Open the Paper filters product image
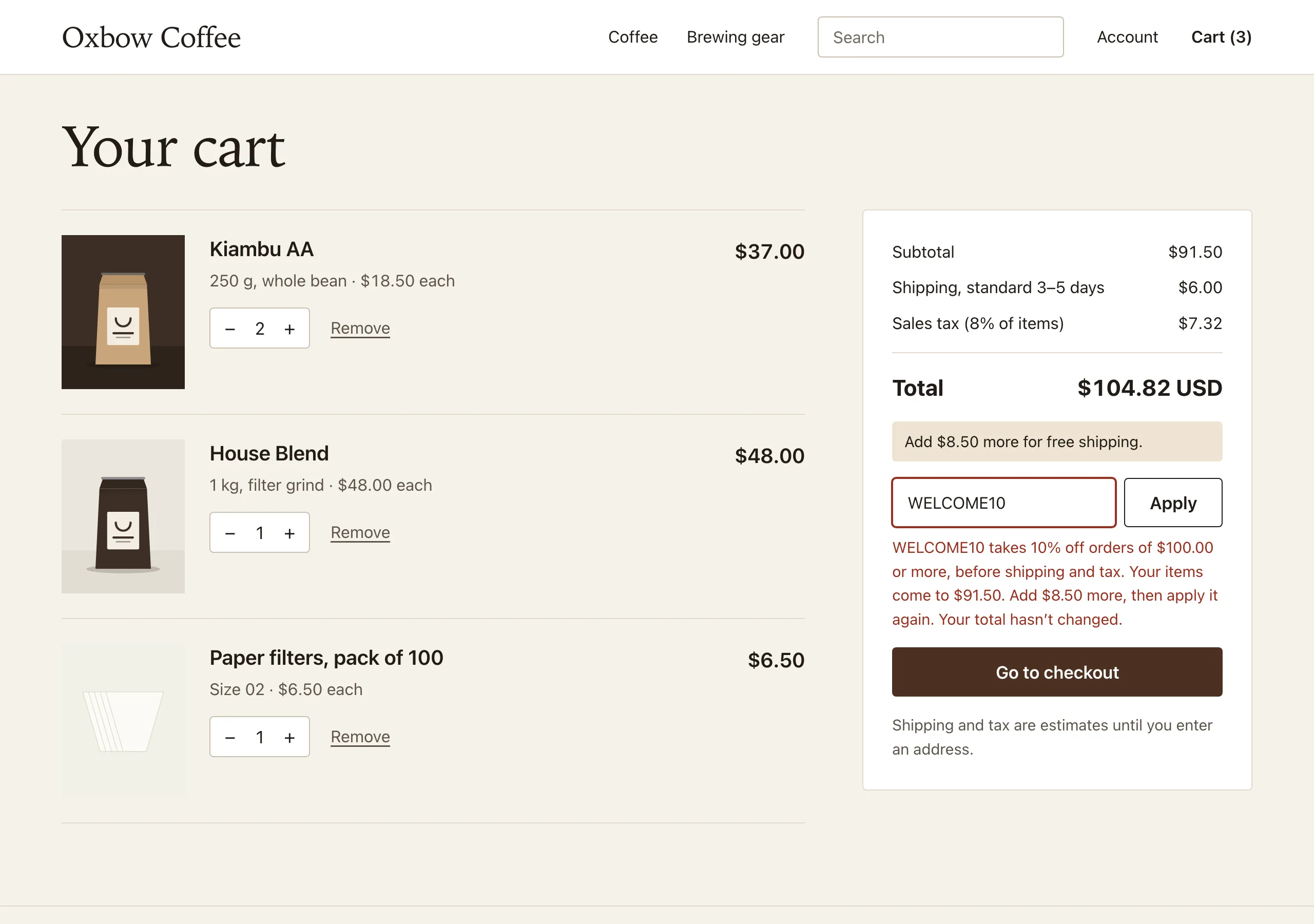Viewport: 1314px width, 924px height. click(123, 721)
